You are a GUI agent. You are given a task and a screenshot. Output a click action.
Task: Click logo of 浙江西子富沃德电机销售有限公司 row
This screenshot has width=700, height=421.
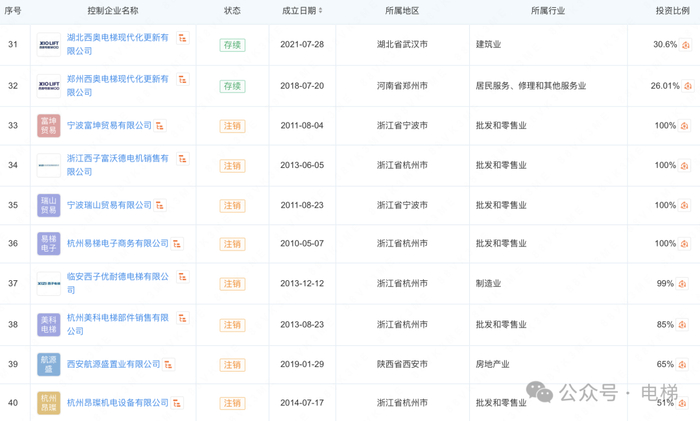coord(49,165)
